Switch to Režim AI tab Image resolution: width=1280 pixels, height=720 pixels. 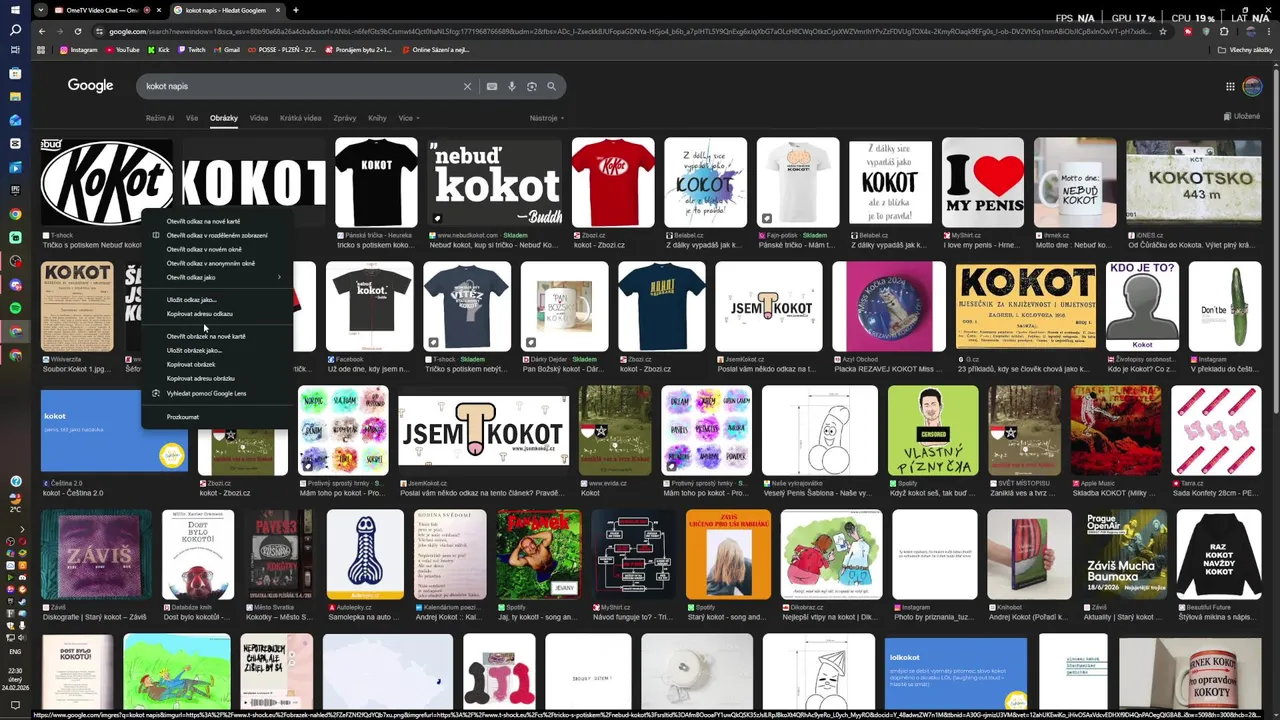pyautogui.click(x=159, y=118)
